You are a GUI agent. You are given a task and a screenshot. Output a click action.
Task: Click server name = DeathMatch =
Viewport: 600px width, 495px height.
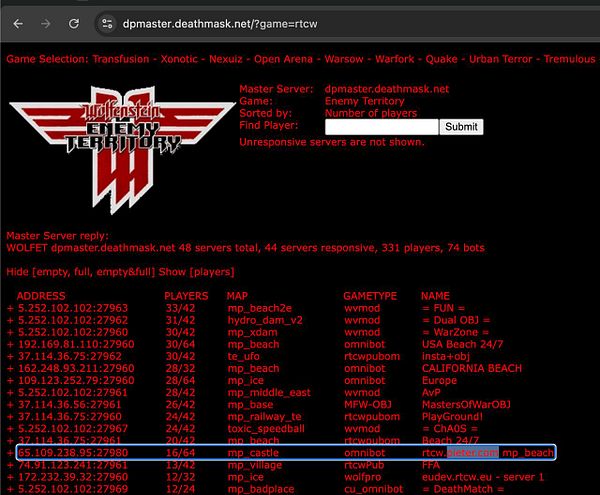coord(463,489)
